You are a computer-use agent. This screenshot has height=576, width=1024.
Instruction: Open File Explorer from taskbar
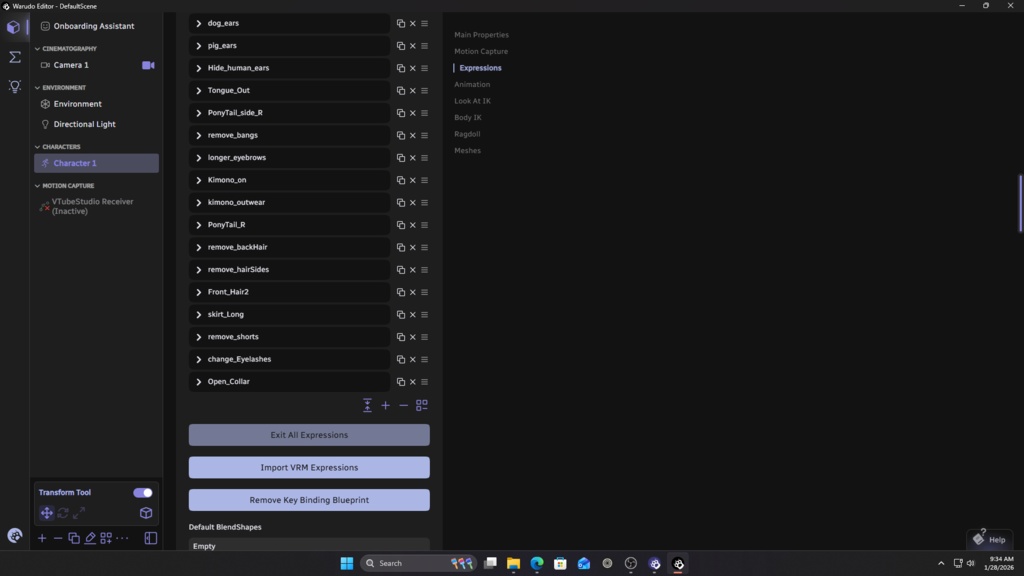click(x=513, y=564)
